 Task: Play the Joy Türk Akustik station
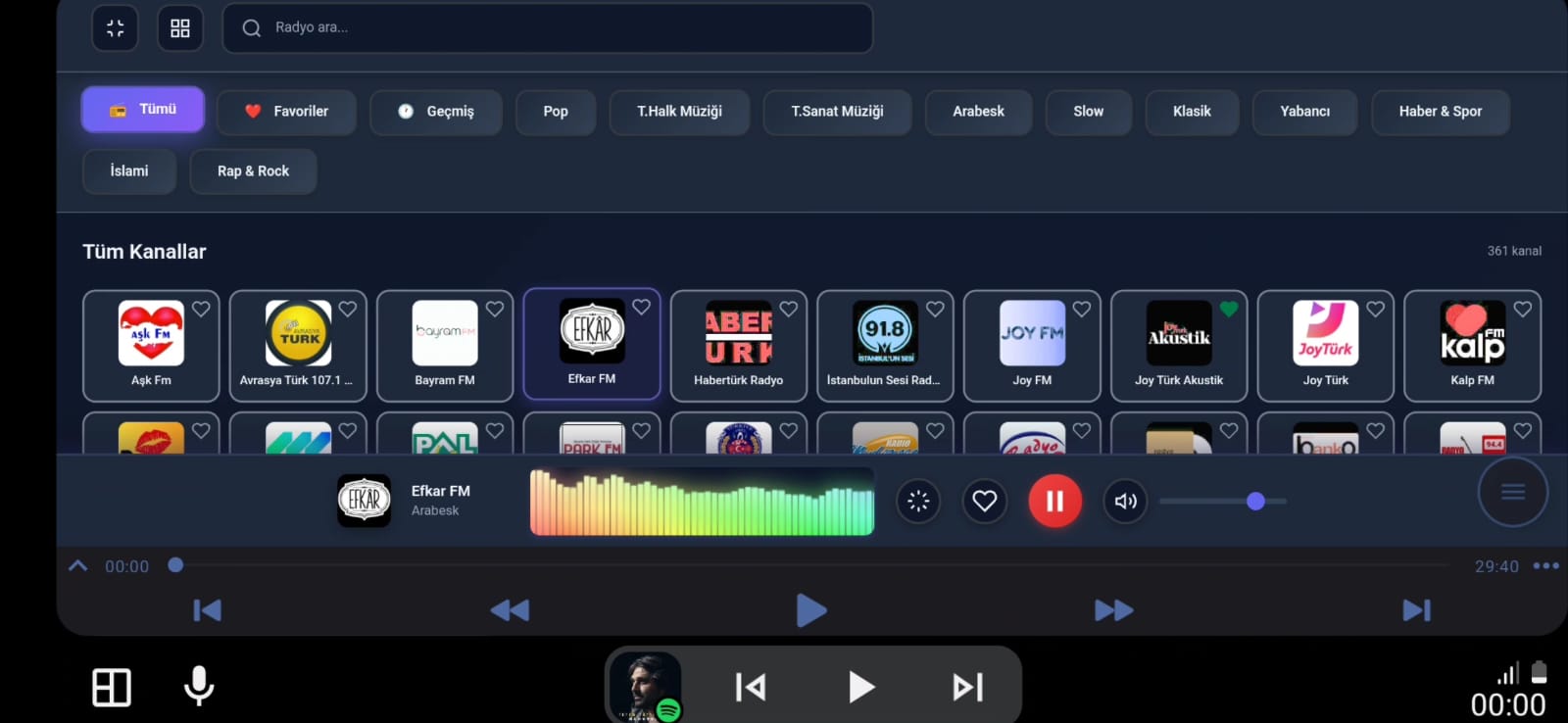1179,346
